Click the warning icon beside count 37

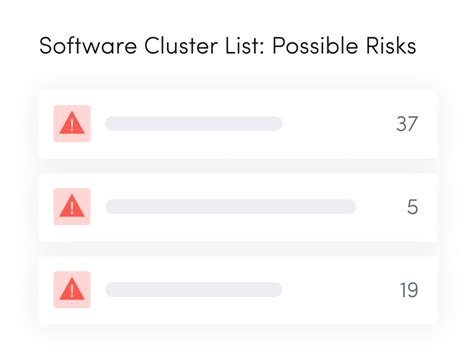[72, 123]
